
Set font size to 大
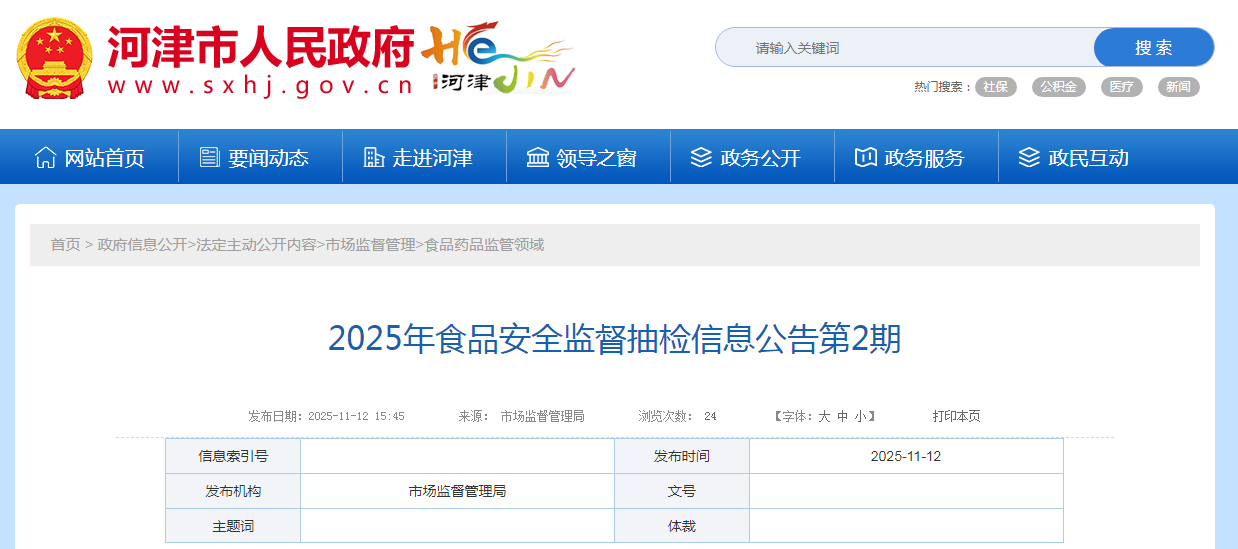(x=824, y=416)
